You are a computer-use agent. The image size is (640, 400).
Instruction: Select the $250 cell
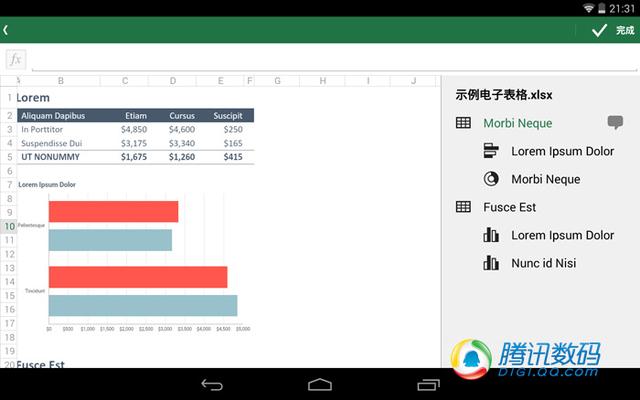pyautogui.click(x=233, y=129)
